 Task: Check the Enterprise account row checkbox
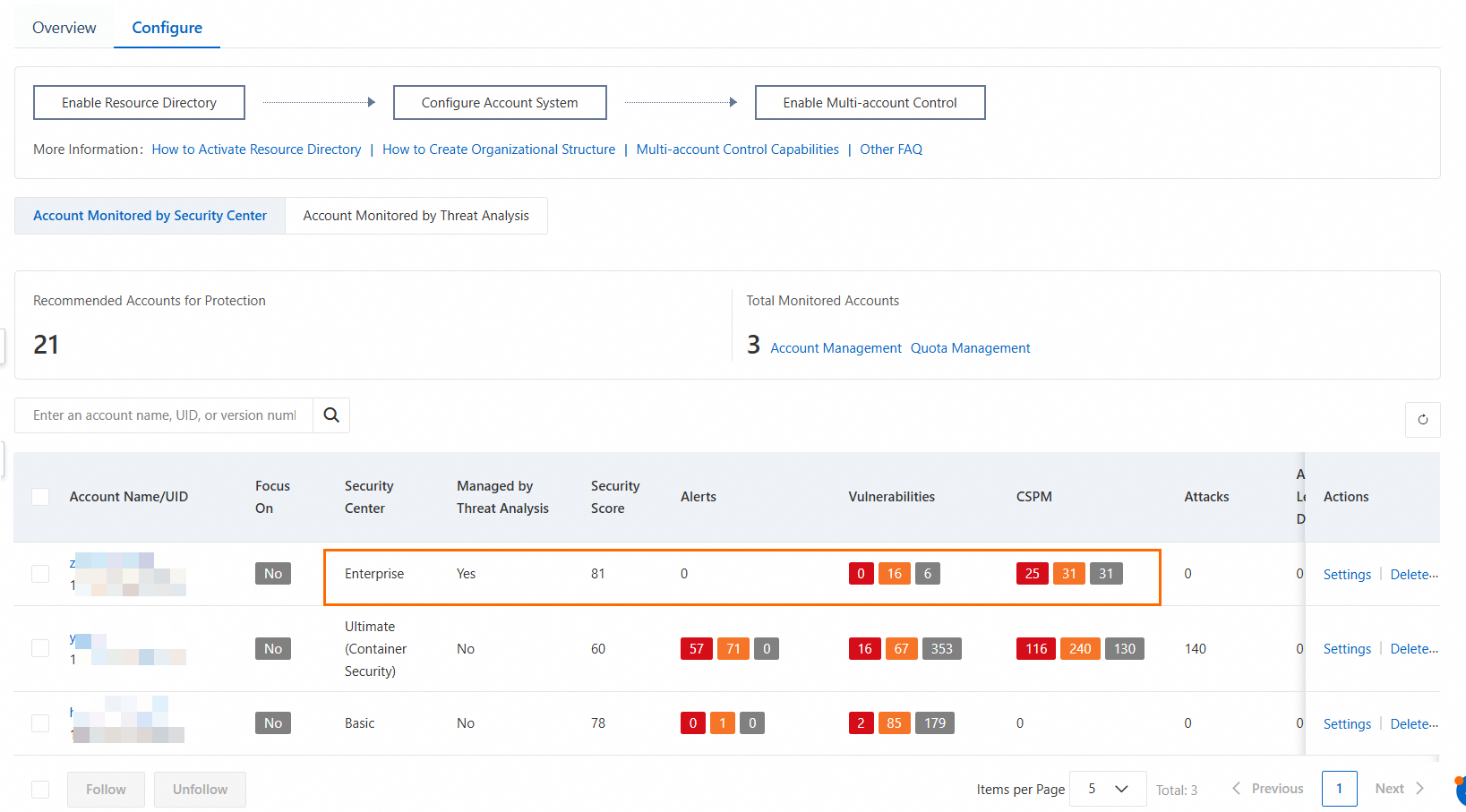point(40,574)
